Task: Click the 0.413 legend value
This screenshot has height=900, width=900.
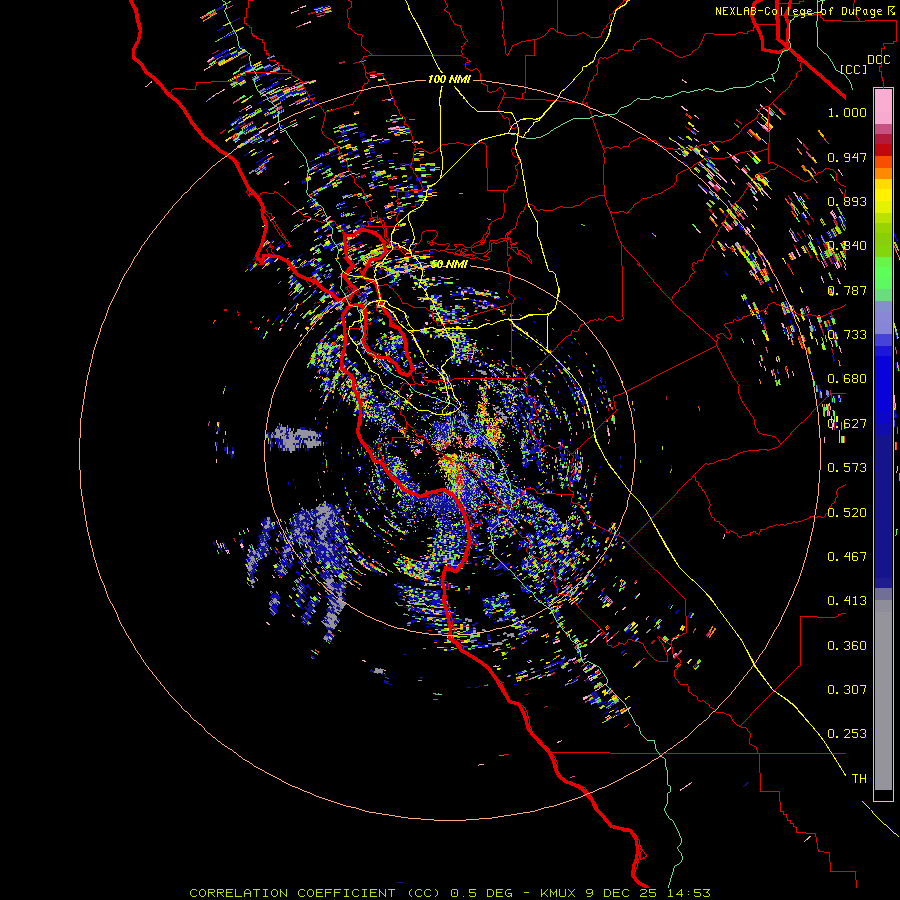Action: [847, 601]
